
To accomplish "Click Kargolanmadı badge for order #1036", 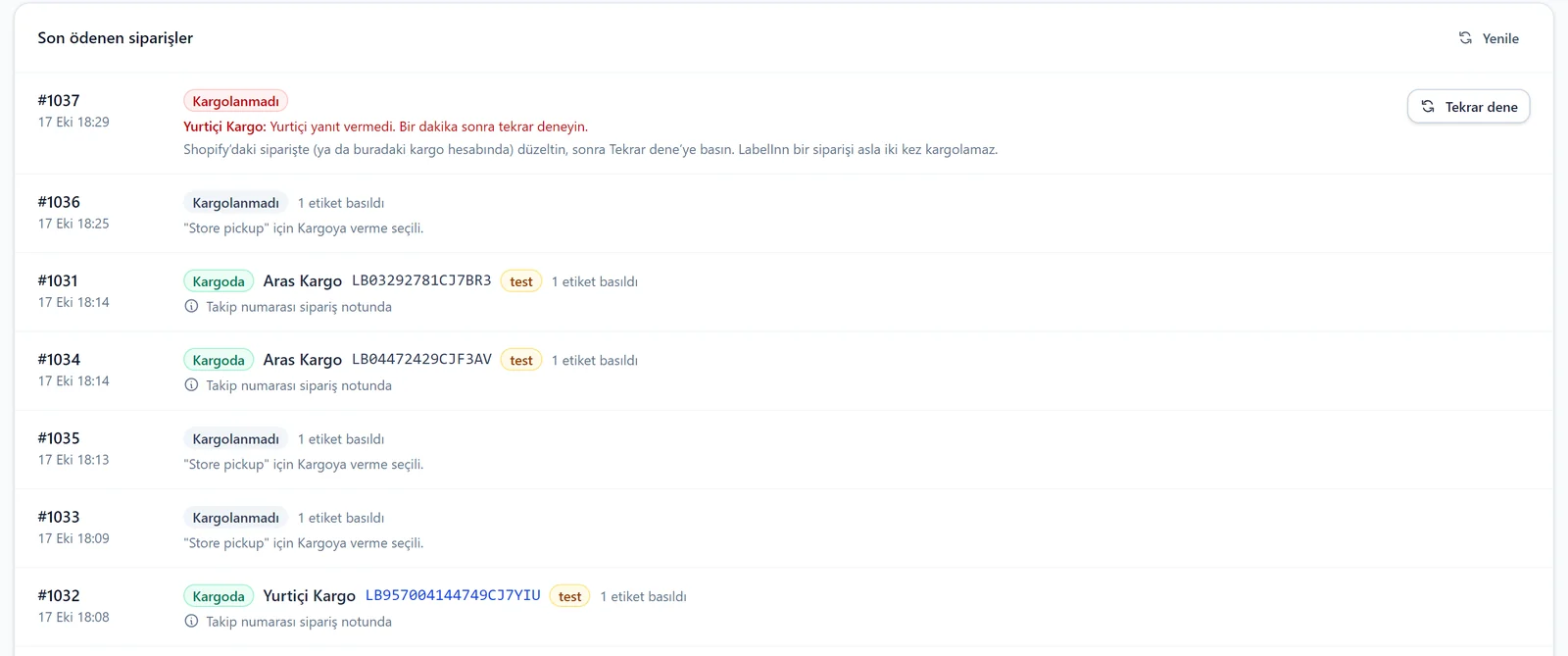I will [235, 203].
